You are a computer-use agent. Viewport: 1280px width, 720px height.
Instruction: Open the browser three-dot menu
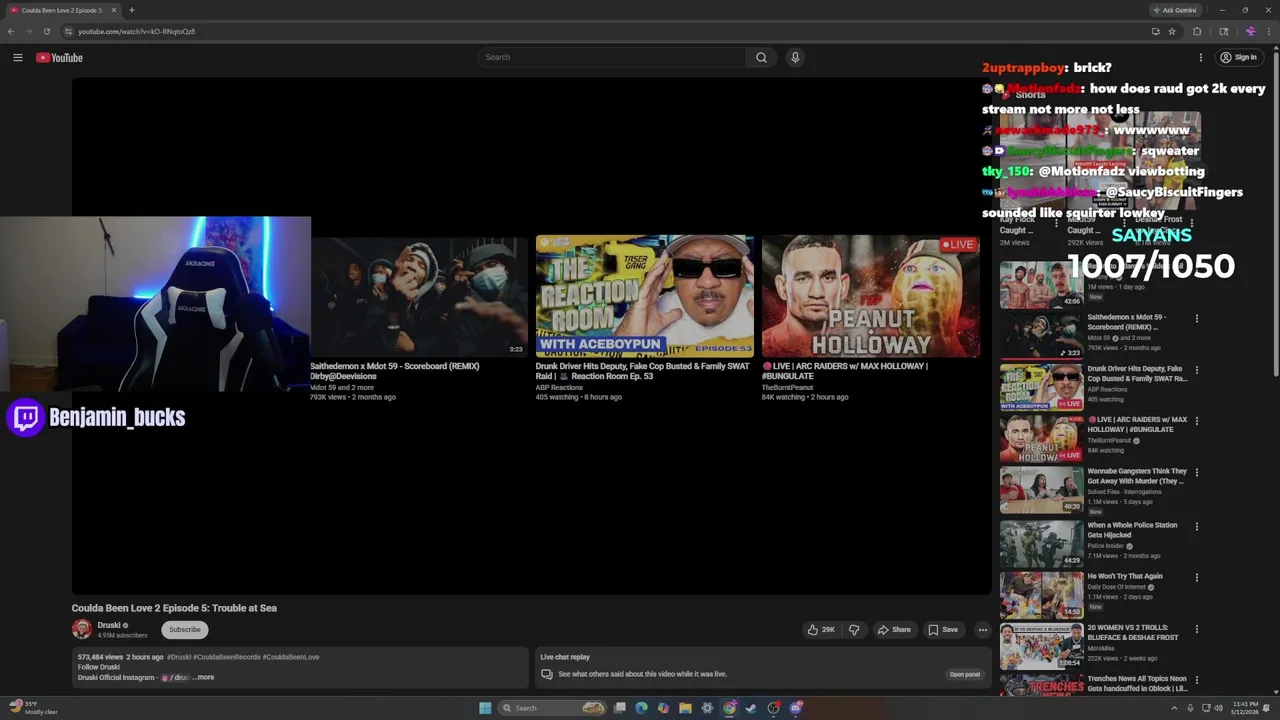(1268, 31)
